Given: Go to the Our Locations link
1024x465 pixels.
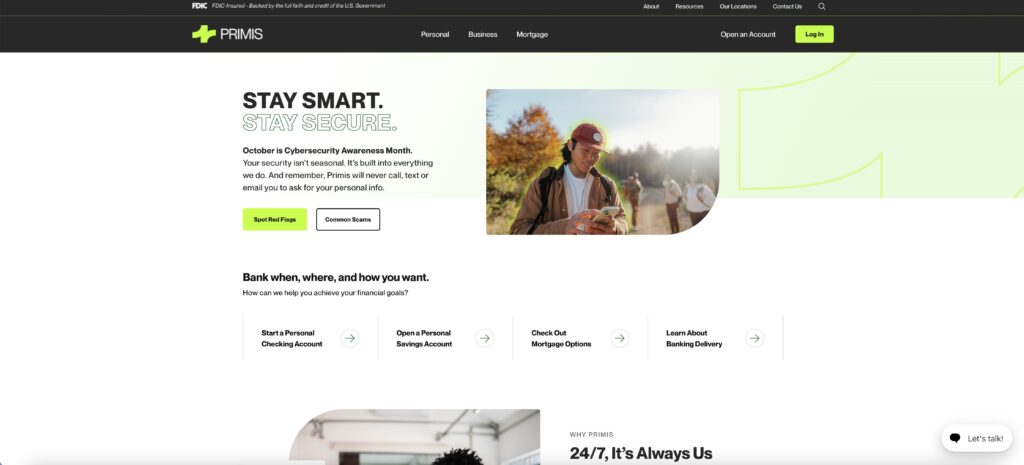Looking at the screenshot, I should (x=738, y=7).
